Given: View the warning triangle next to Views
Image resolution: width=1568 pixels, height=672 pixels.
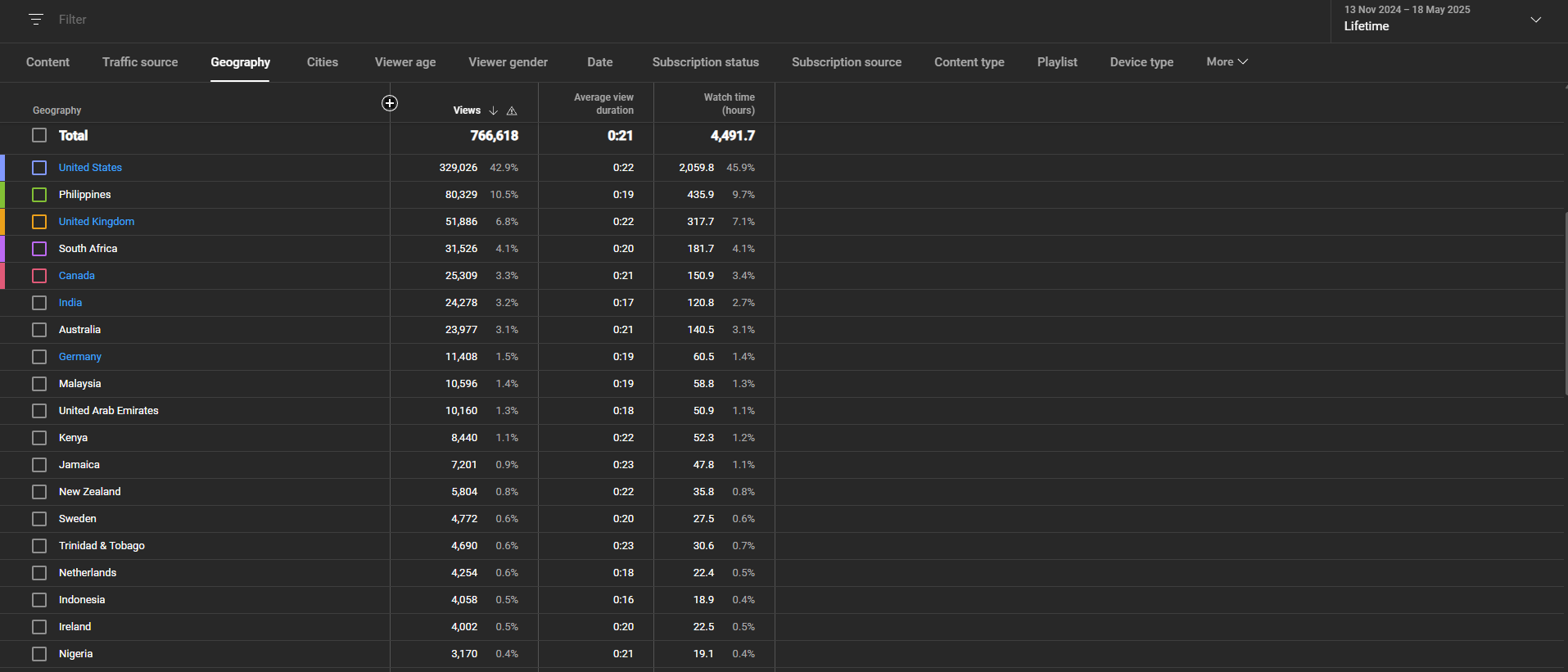Looking at the screenshot, I should pos(512,110).
